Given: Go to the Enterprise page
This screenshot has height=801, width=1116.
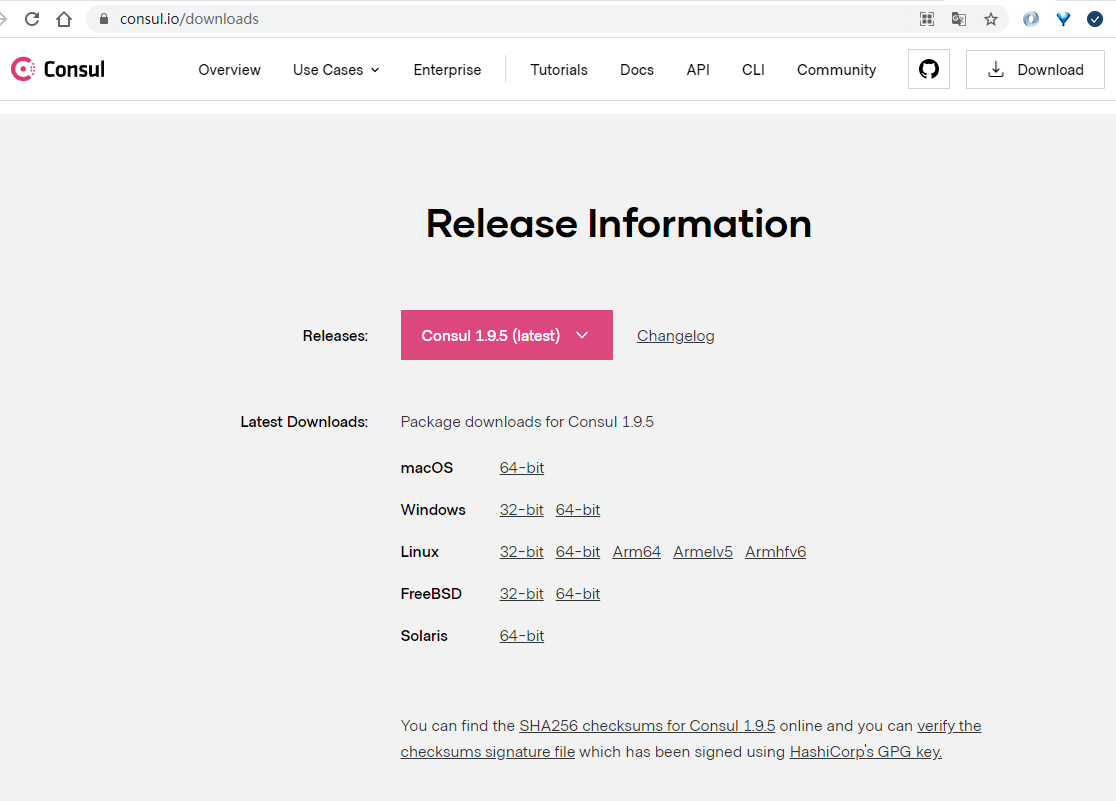Looking at the screenshot, I should (447, 70).
